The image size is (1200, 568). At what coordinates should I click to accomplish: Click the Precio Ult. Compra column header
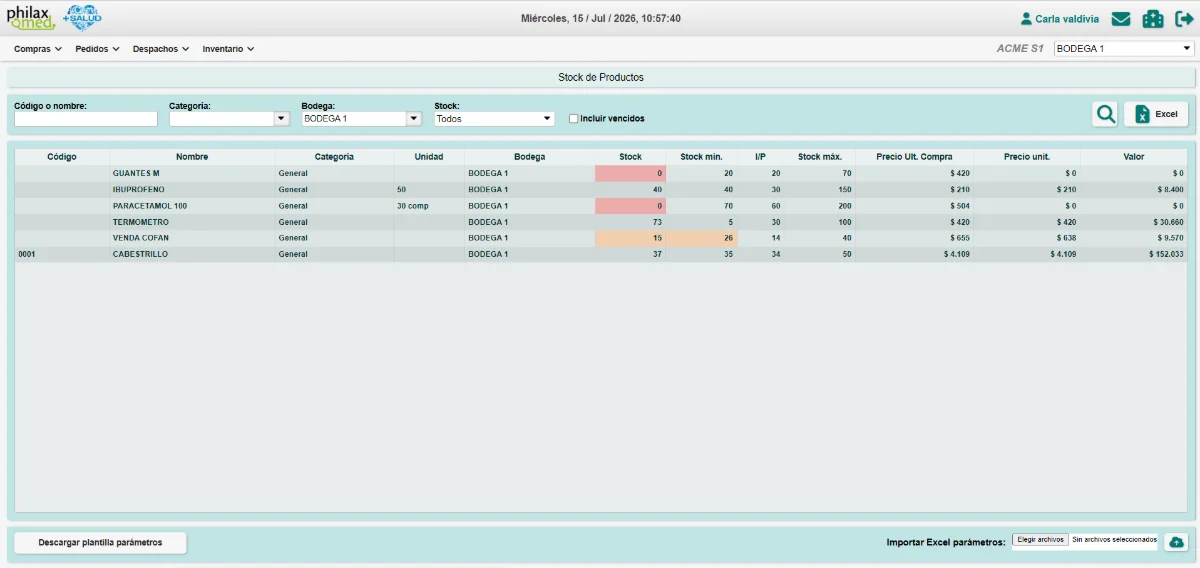pyautogui.click(x=914, y=157)
